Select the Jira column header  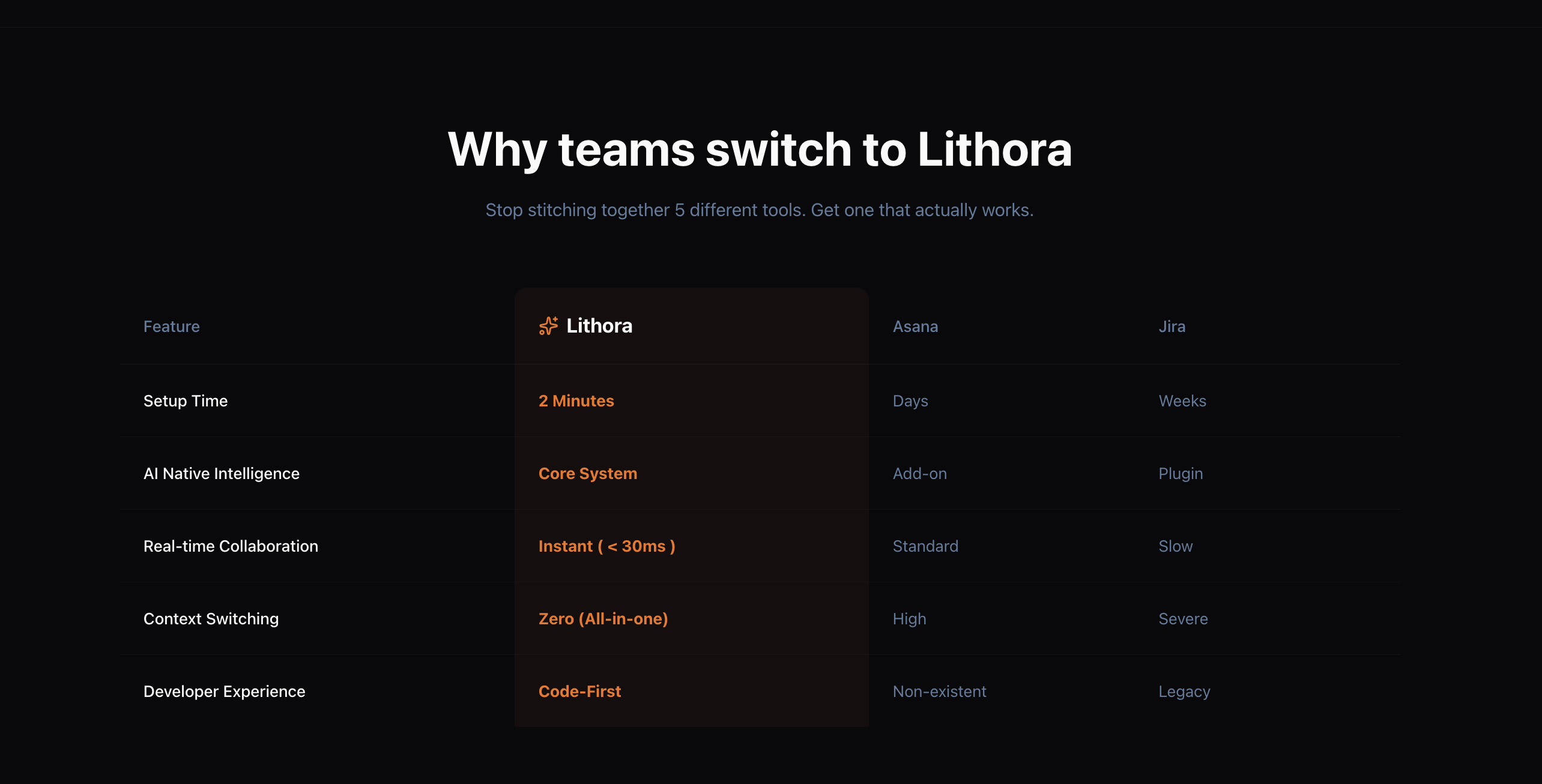[x=1171, y=326]
